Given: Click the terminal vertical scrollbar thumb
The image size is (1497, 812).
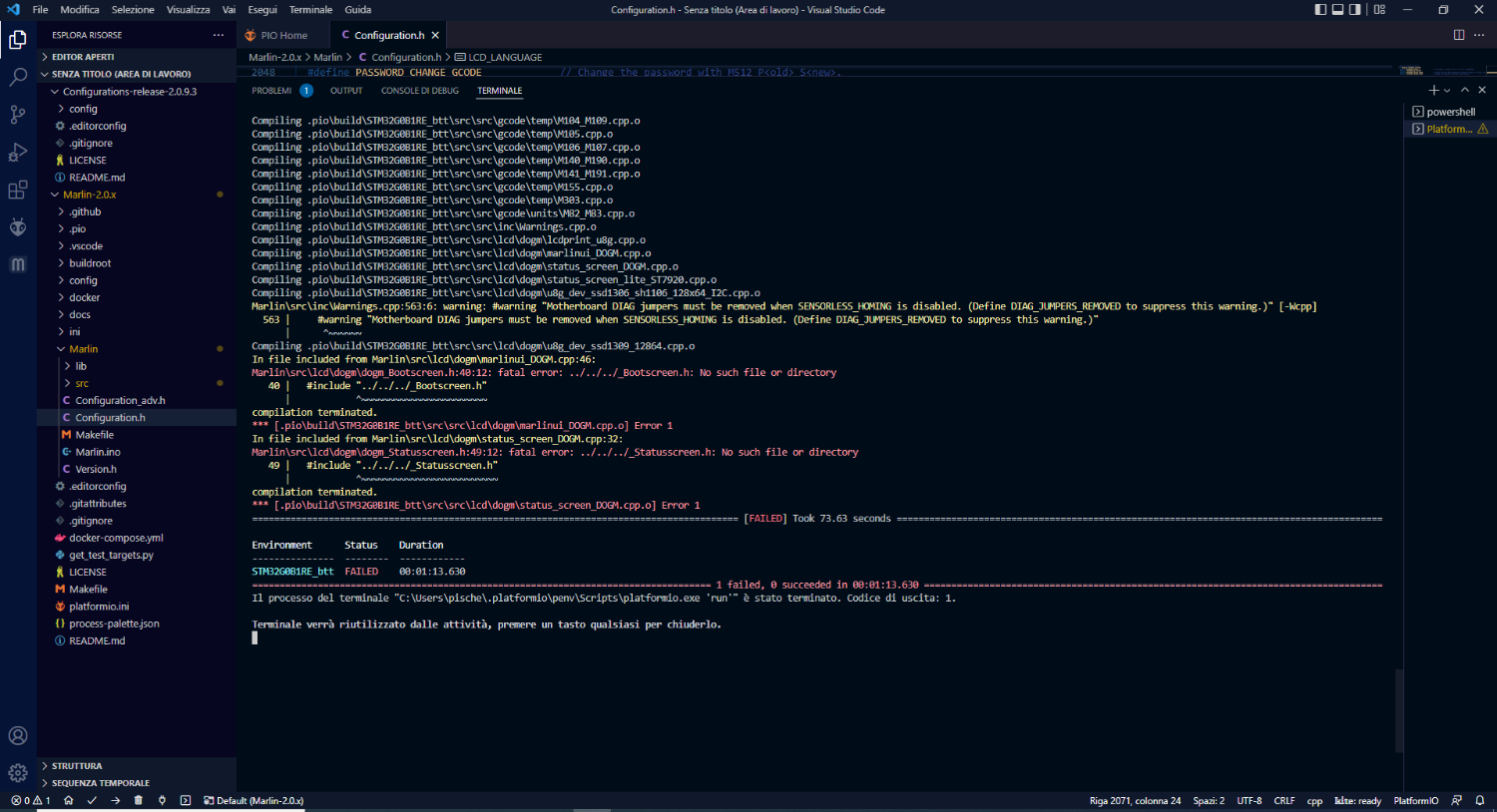Looking at the screenshot, I should tap(1399, 710).
